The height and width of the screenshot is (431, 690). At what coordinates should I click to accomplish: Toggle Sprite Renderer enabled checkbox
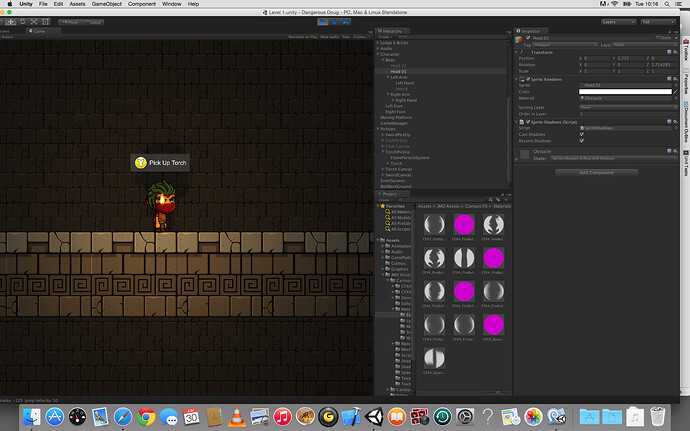pyautogui.click(x=528, y=79)
